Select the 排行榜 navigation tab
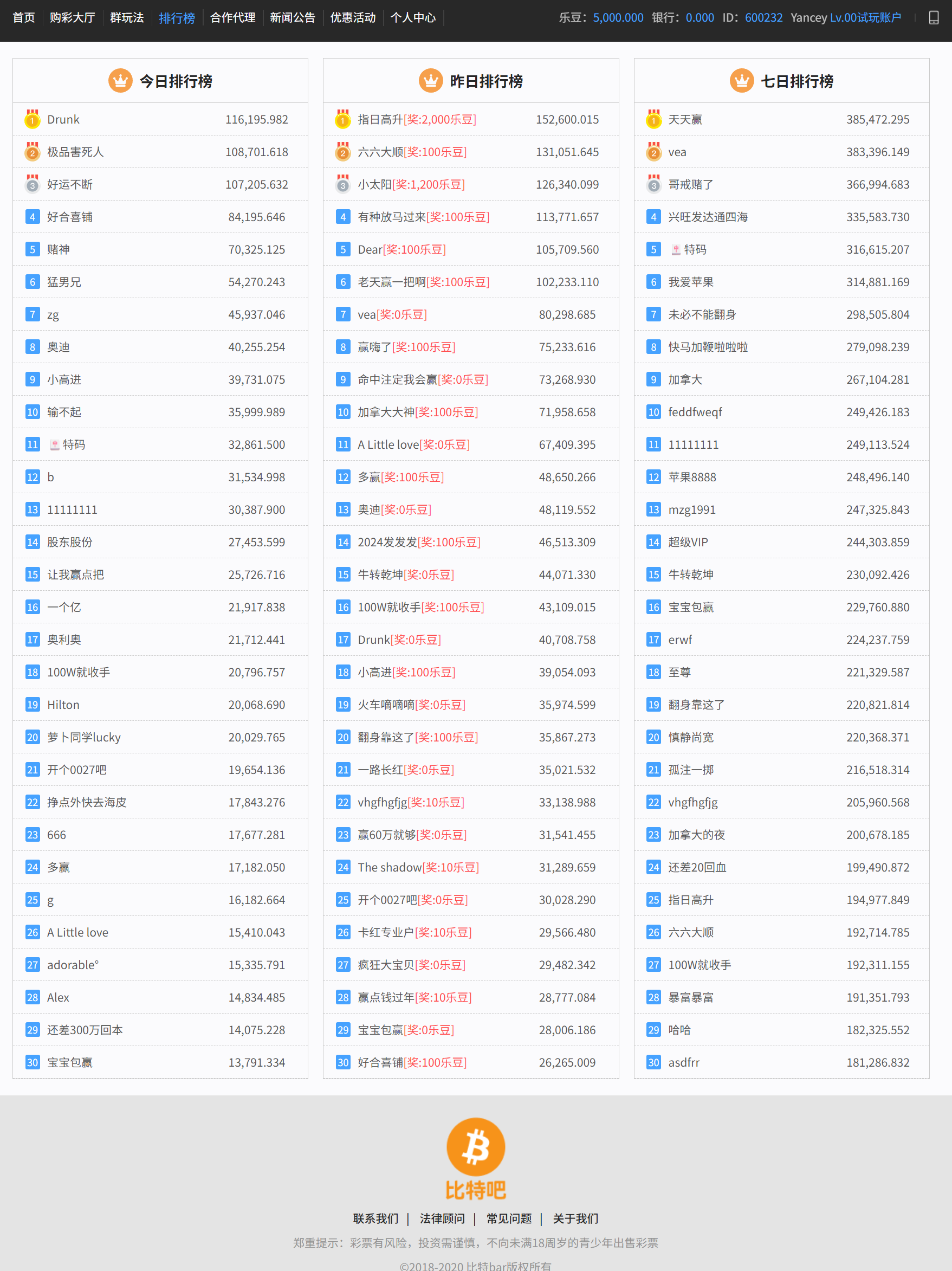 tap(177, 18)
